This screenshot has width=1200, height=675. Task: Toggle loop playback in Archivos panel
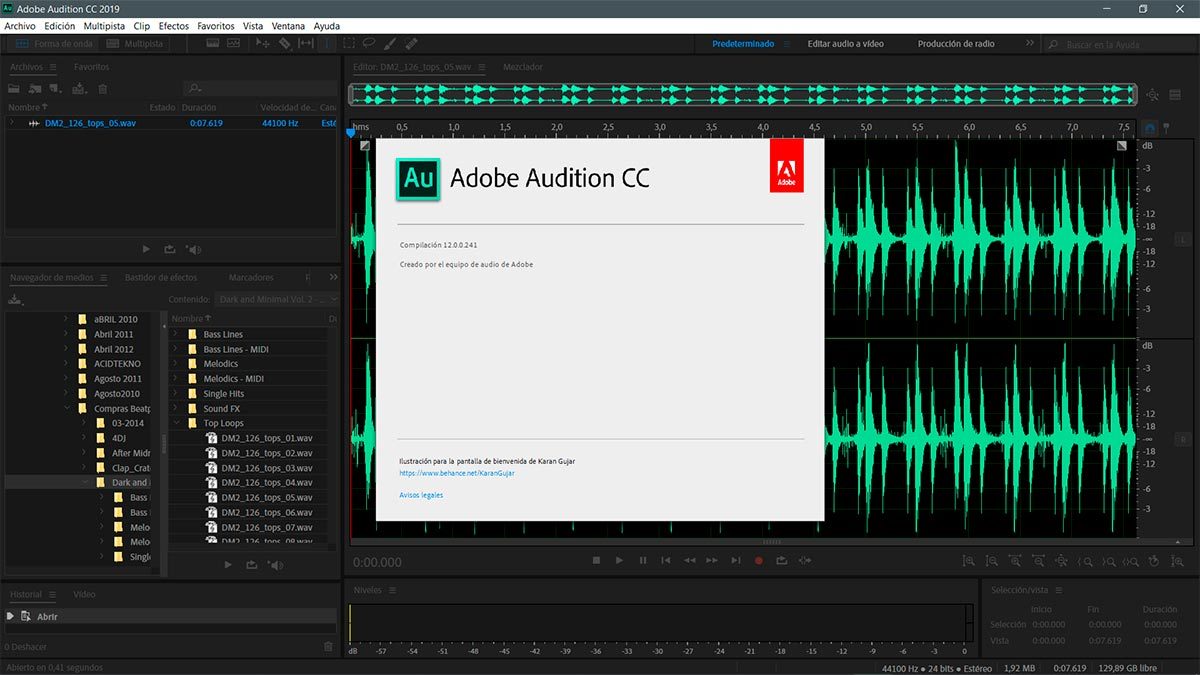tap(170, 249)
